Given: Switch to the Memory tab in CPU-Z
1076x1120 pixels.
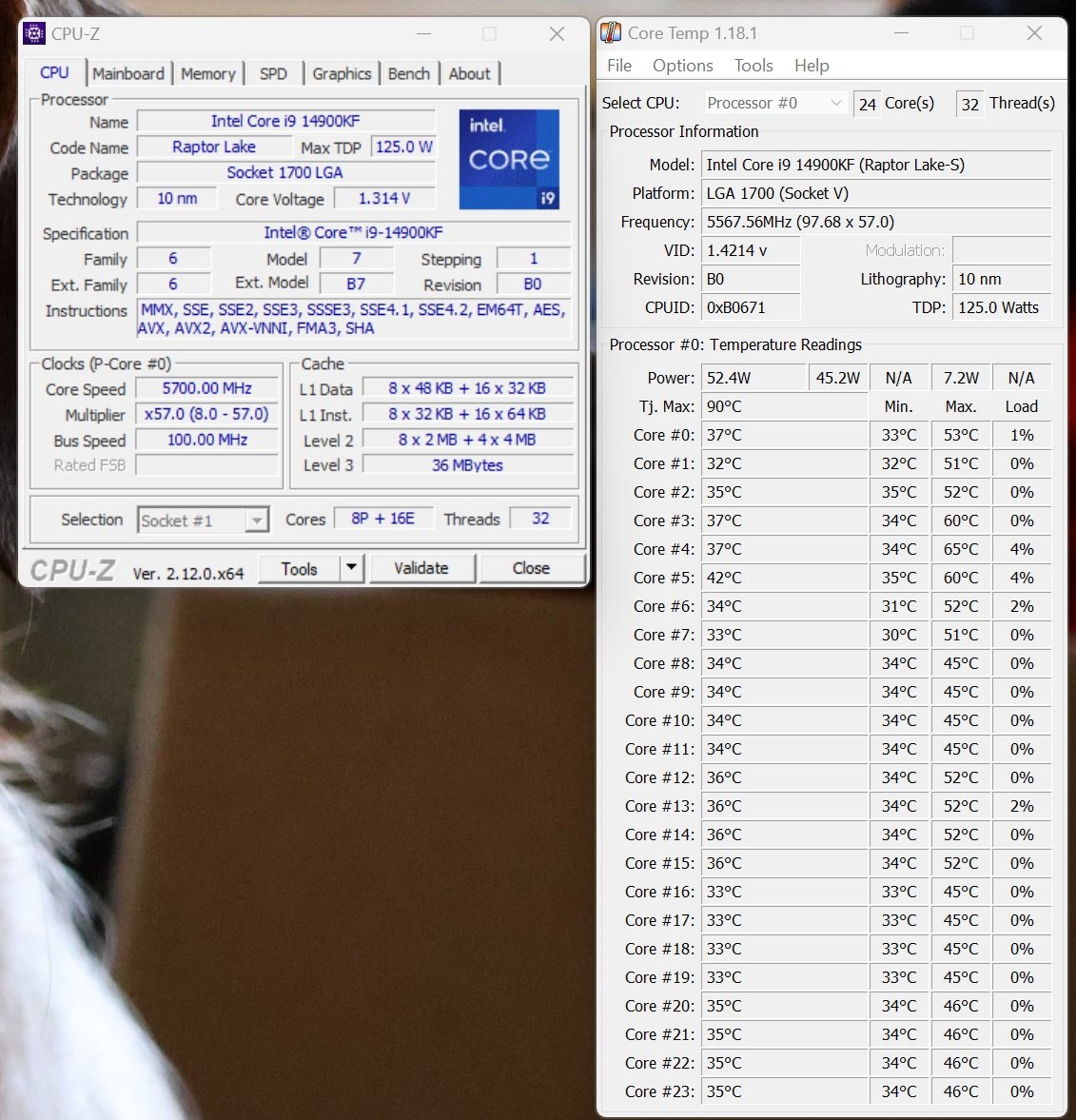Looking at the screenshot, I should [207, 73].
